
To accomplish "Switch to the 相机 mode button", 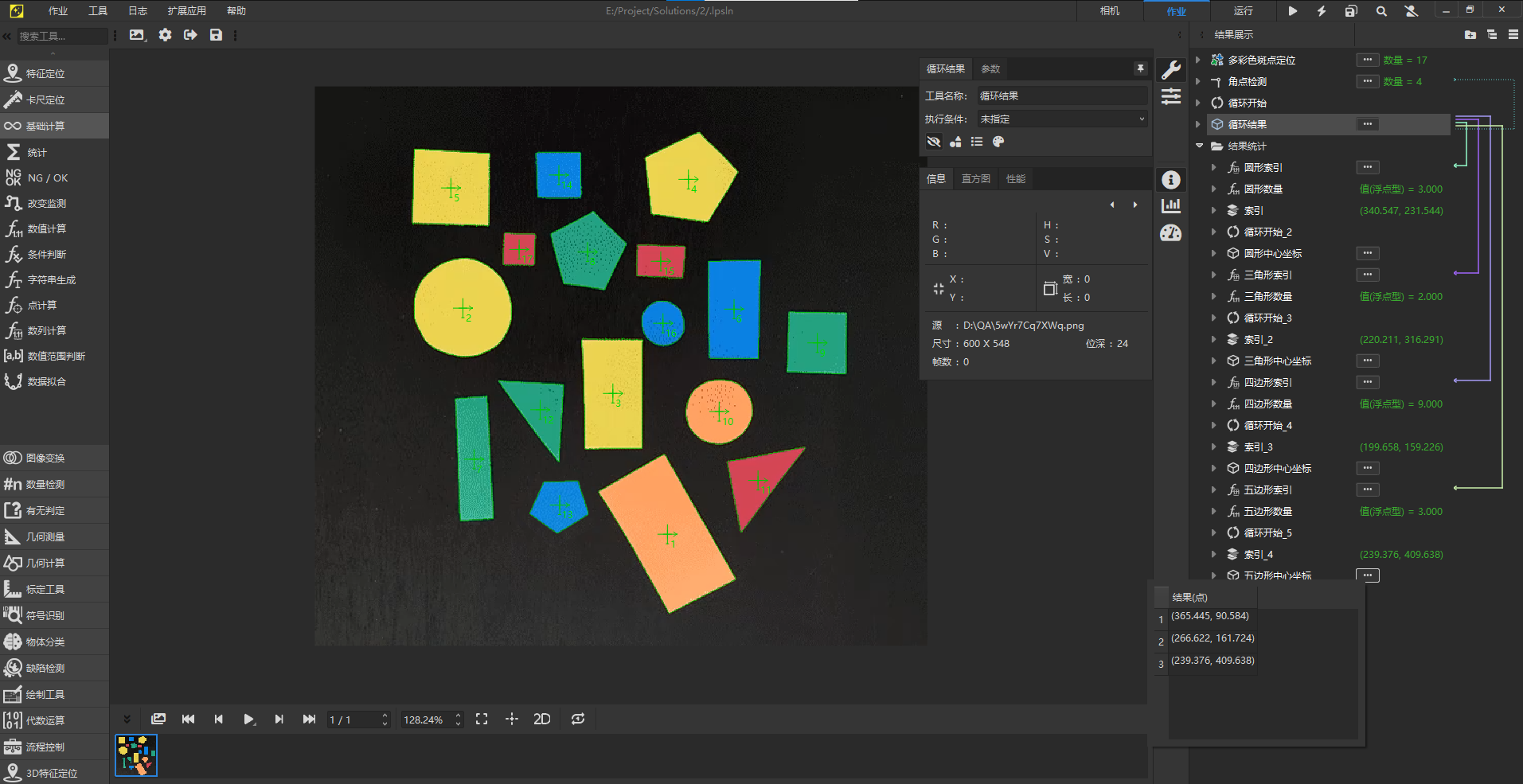I will point(1109,11).
